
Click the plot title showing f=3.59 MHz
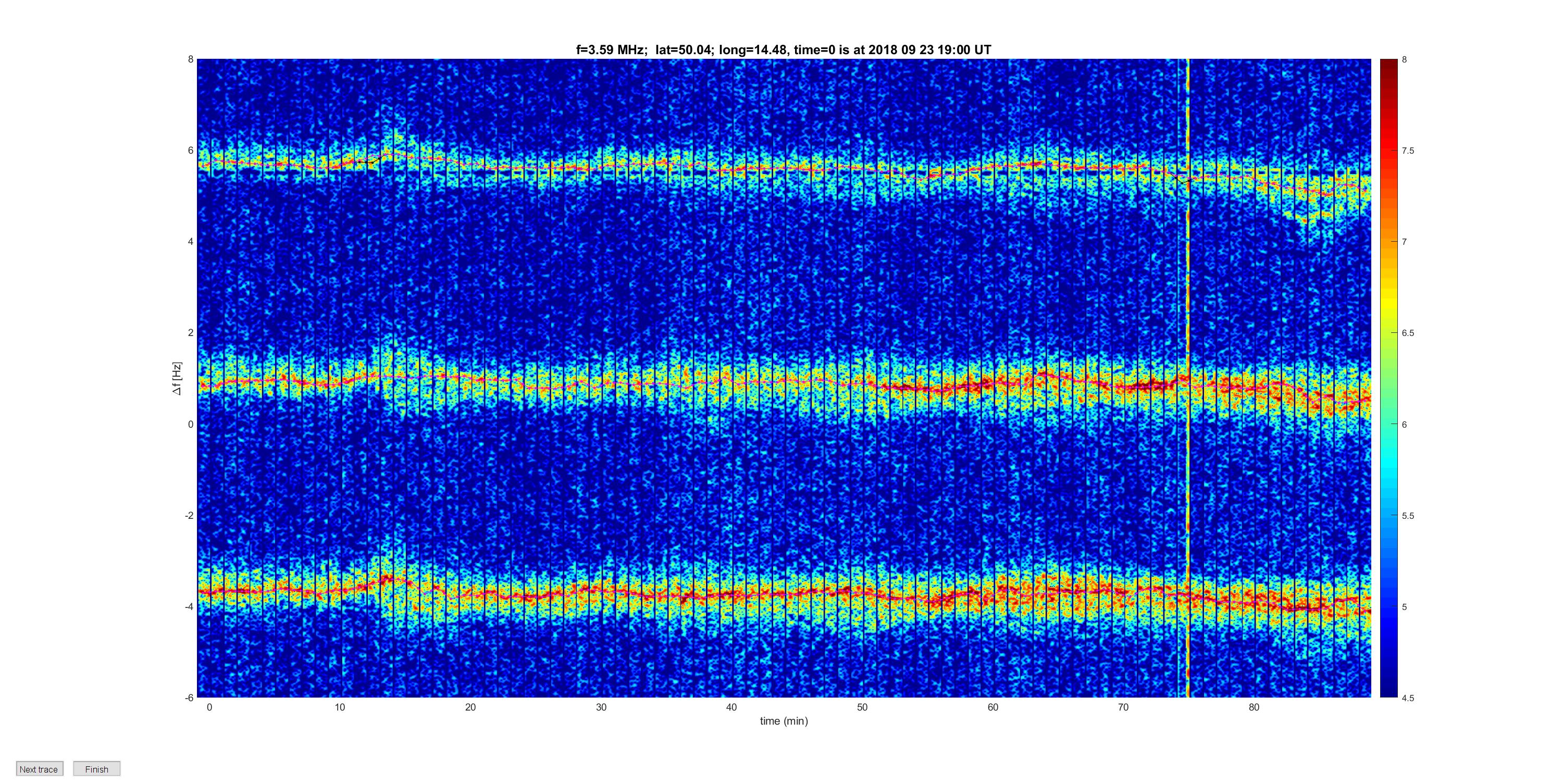click(x=783, y=50)
